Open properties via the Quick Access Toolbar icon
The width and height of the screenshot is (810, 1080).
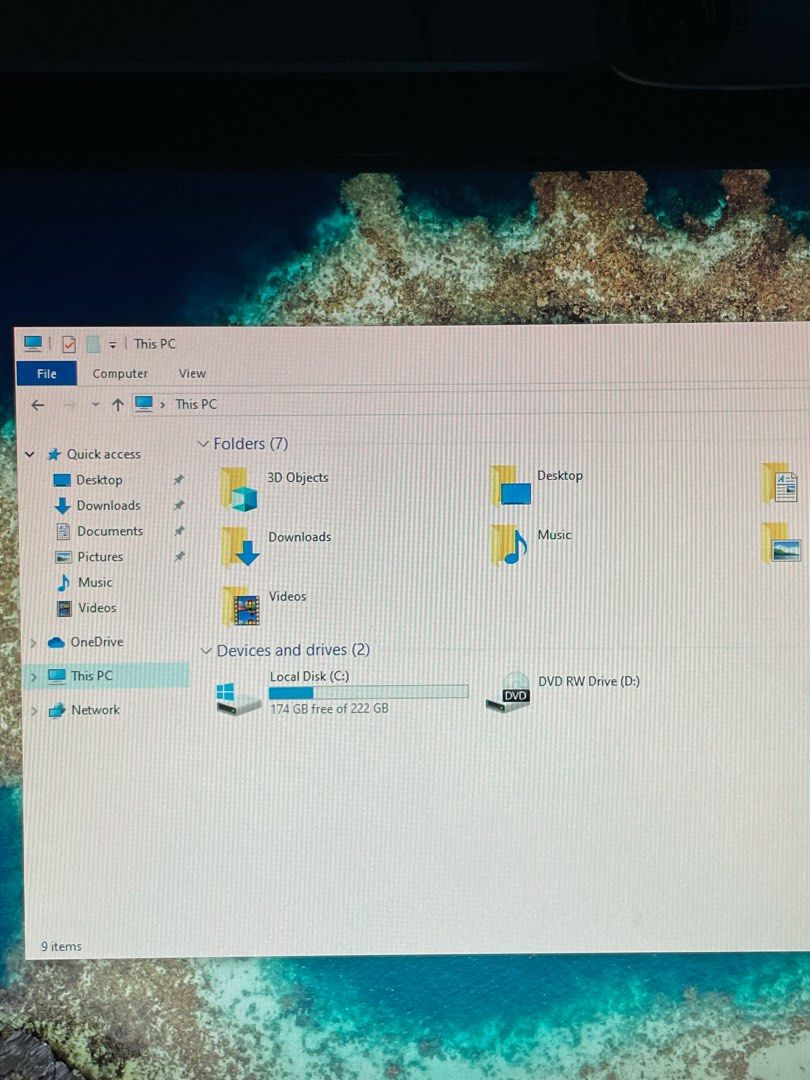(x=68, y=344)
